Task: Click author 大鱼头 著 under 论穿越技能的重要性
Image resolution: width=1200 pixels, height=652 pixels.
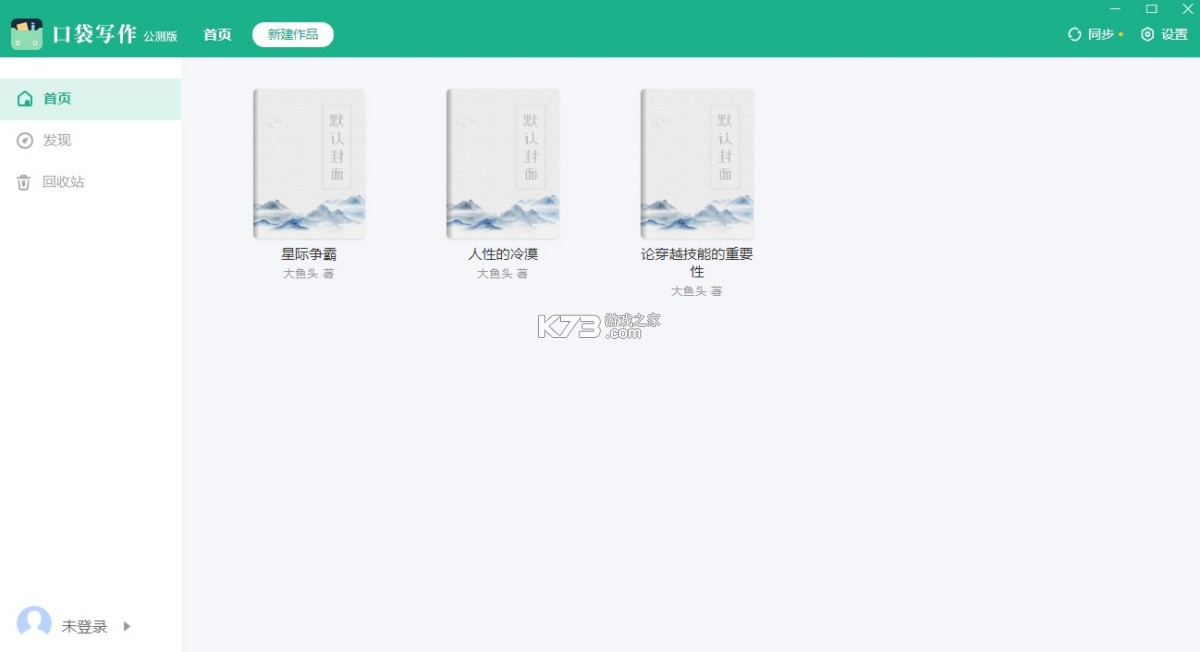Action: 697,291
